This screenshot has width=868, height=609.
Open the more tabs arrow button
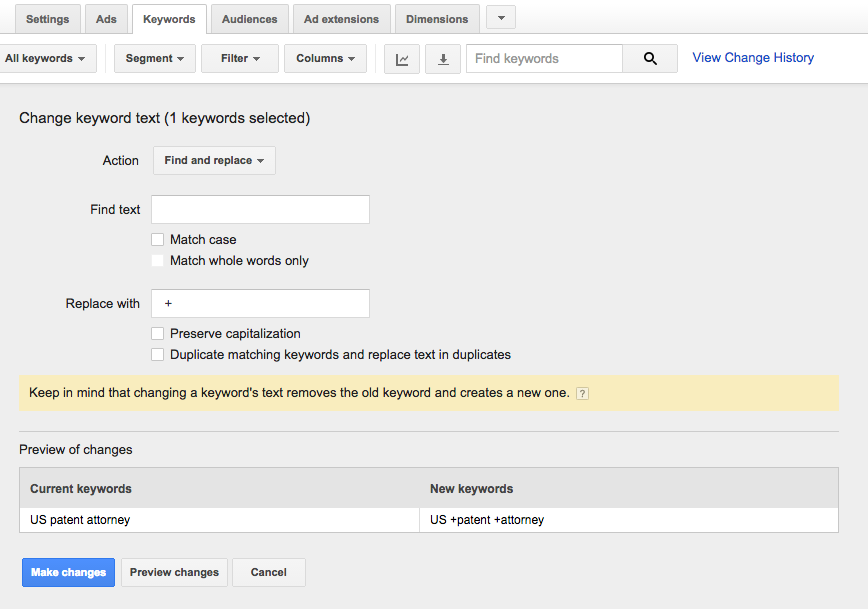click(501, 18)
